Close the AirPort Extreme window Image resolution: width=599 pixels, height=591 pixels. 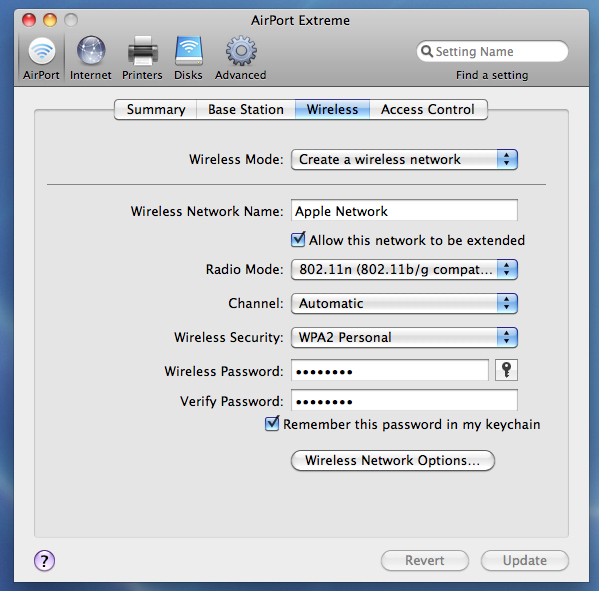[29, 20]
